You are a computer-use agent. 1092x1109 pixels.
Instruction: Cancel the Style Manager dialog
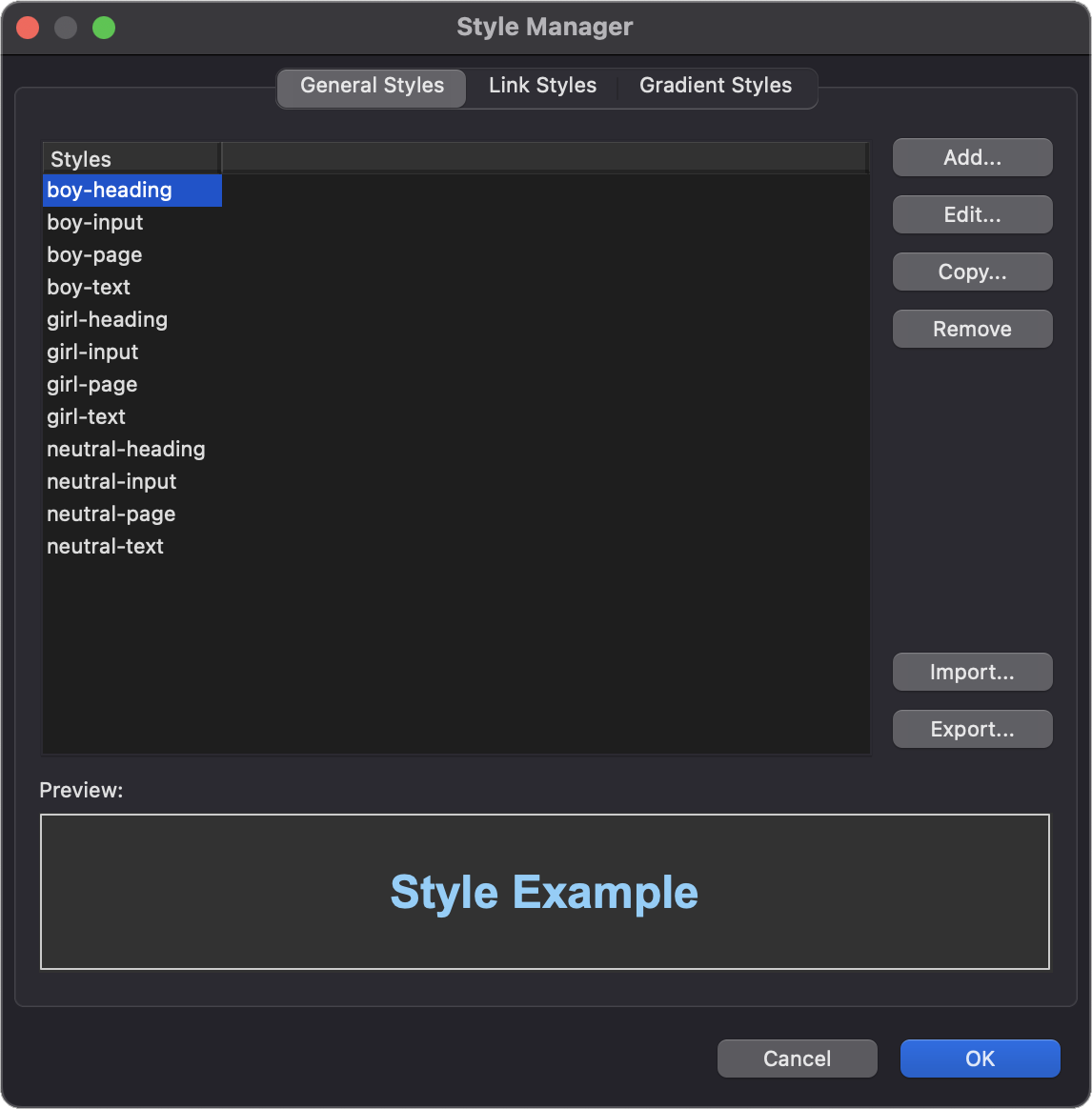tap(797, 1059)
